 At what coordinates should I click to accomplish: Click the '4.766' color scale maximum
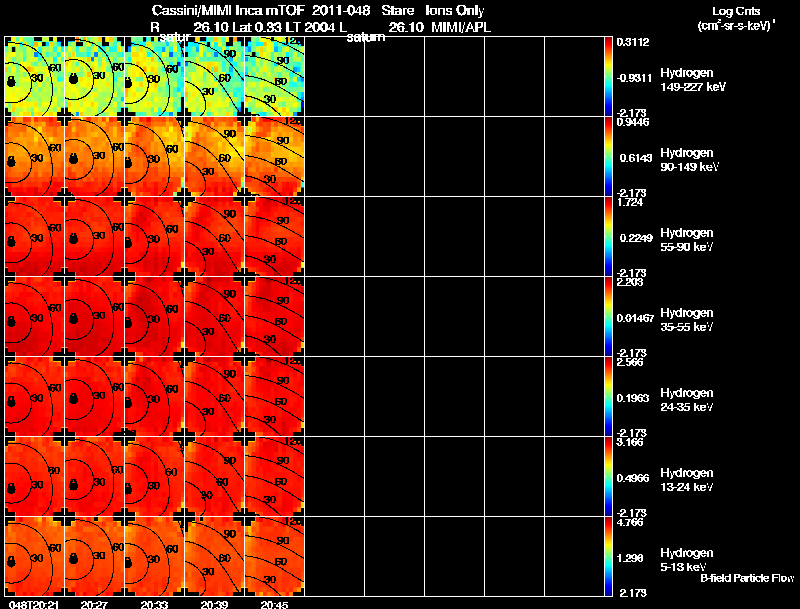[630, 522]
